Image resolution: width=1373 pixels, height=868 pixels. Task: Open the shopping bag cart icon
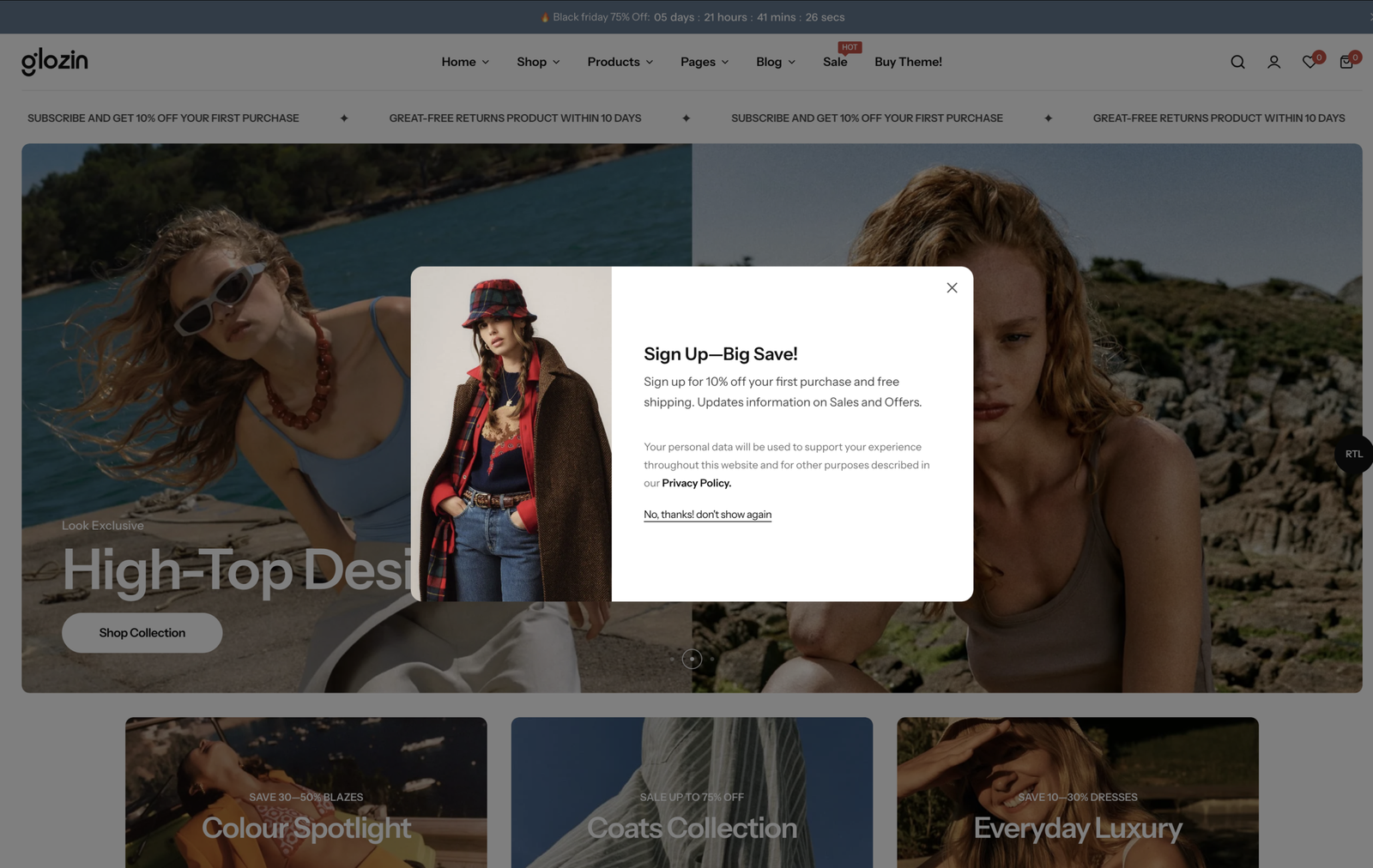coord(1346,62)
